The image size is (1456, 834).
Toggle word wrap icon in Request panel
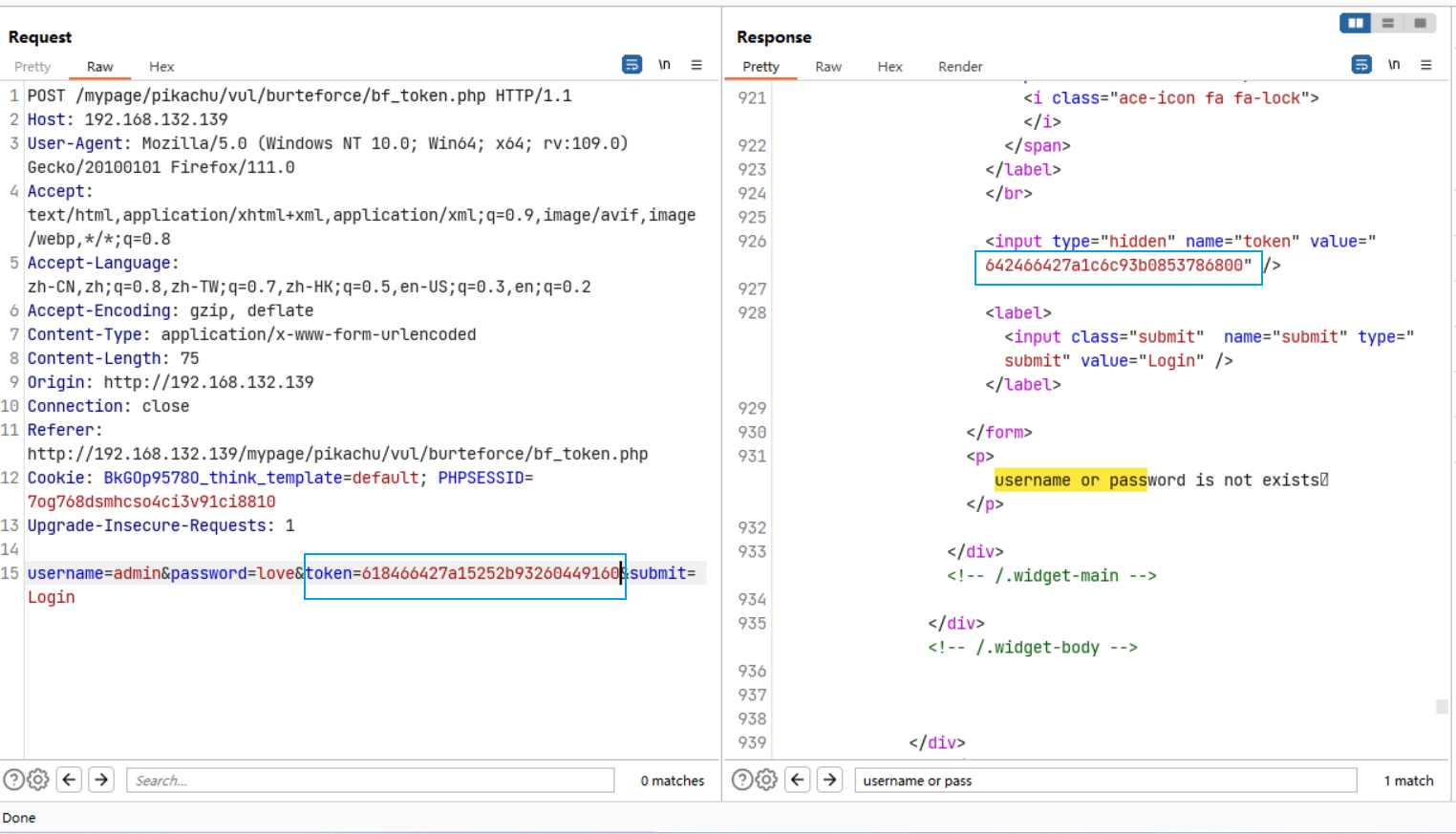[632, 65]
